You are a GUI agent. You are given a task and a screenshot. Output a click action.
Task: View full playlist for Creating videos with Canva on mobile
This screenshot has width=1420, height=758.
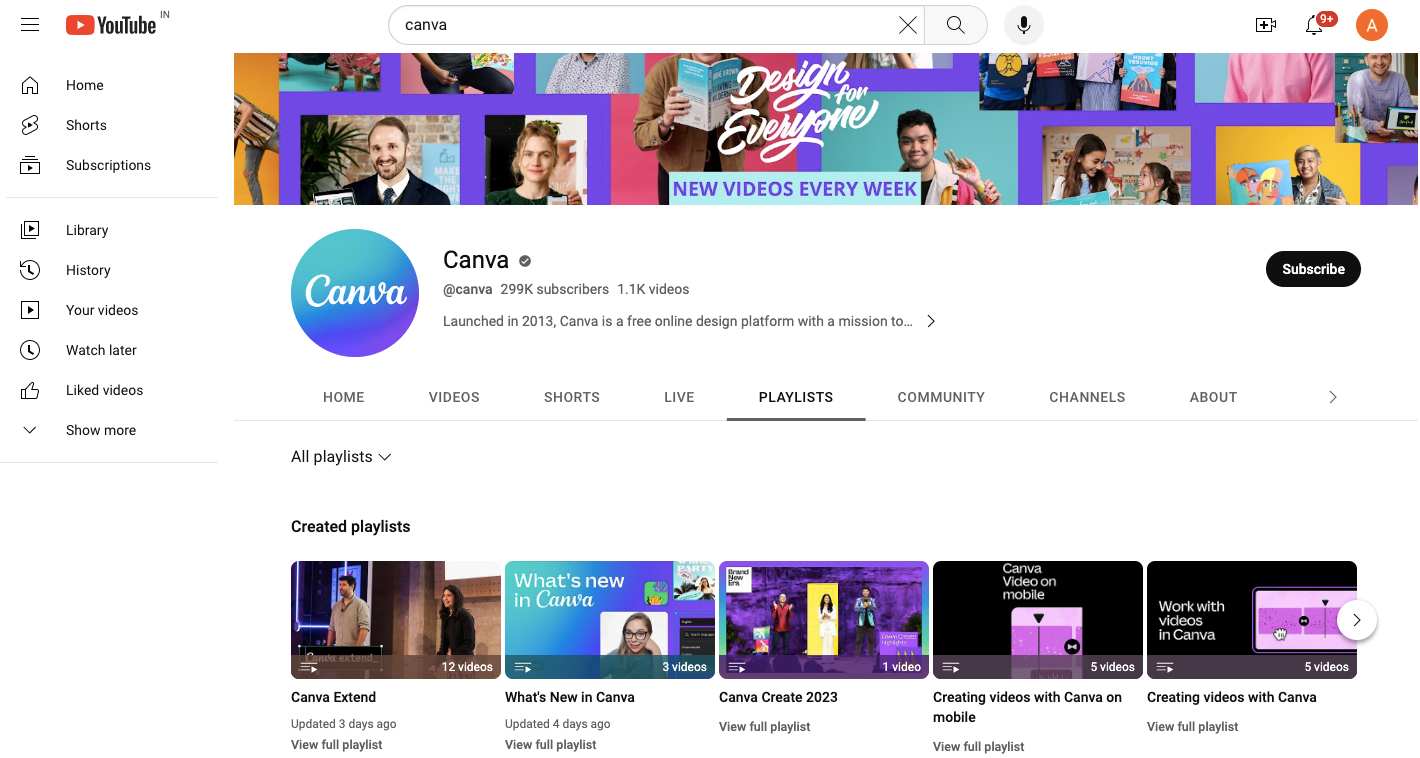(979, 747)
